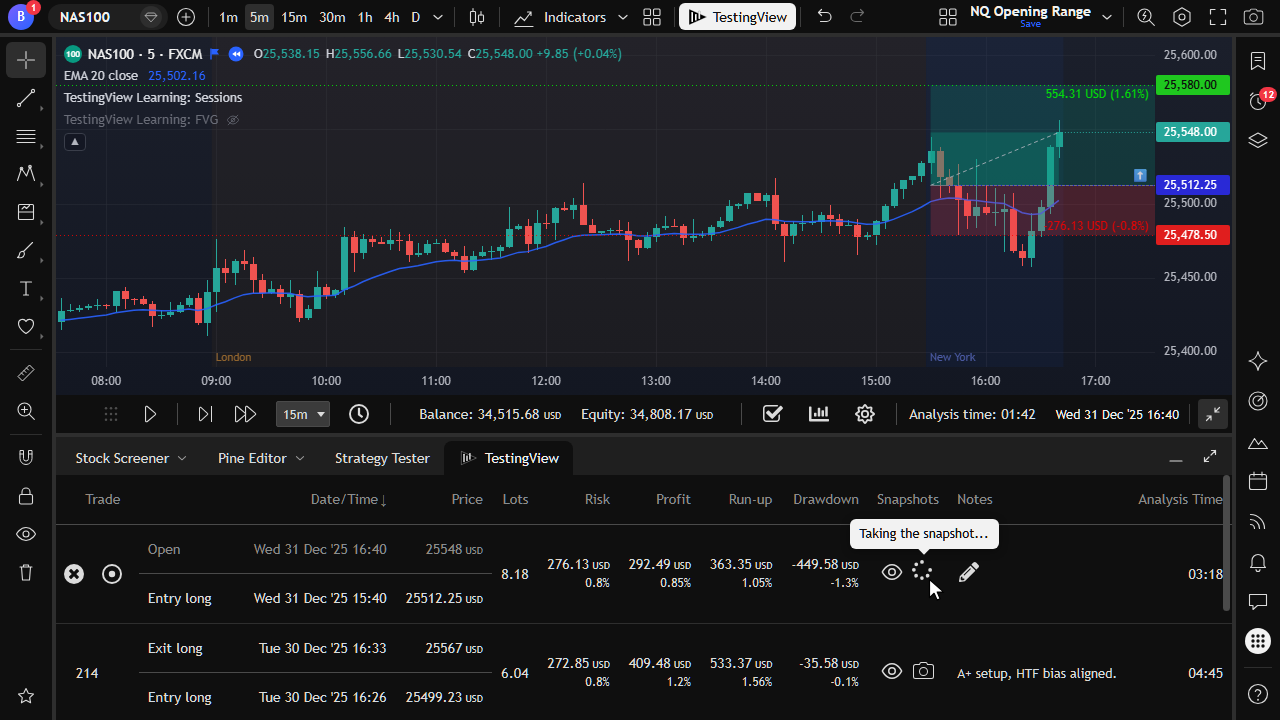Edit notes pencil for open trade
This screenshot has width=1280, height=720.
968,572
